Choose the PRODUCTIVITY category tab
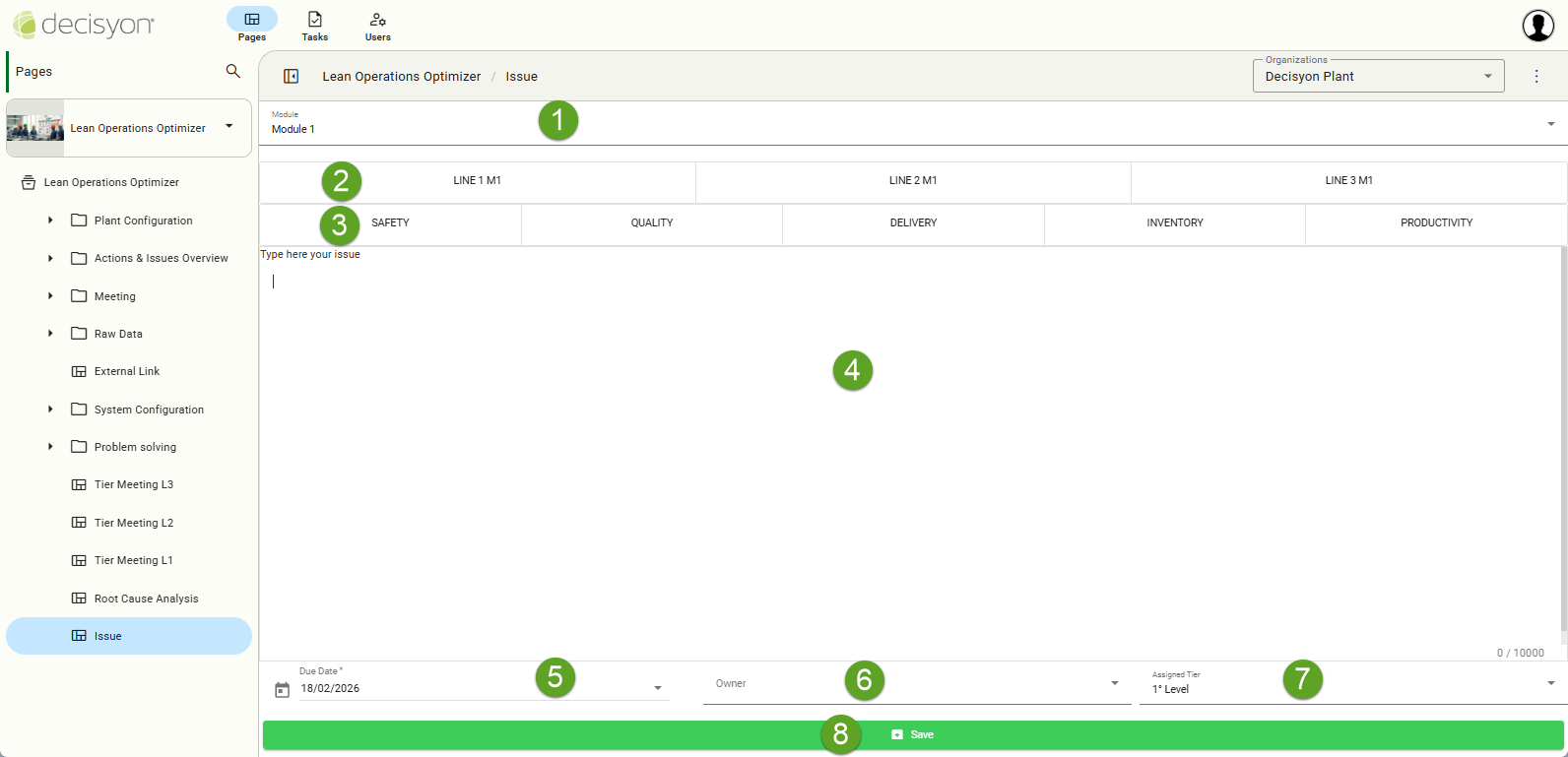This screenshot has width=1568, height=757. pyautogui.click(x=1436, y=223)
